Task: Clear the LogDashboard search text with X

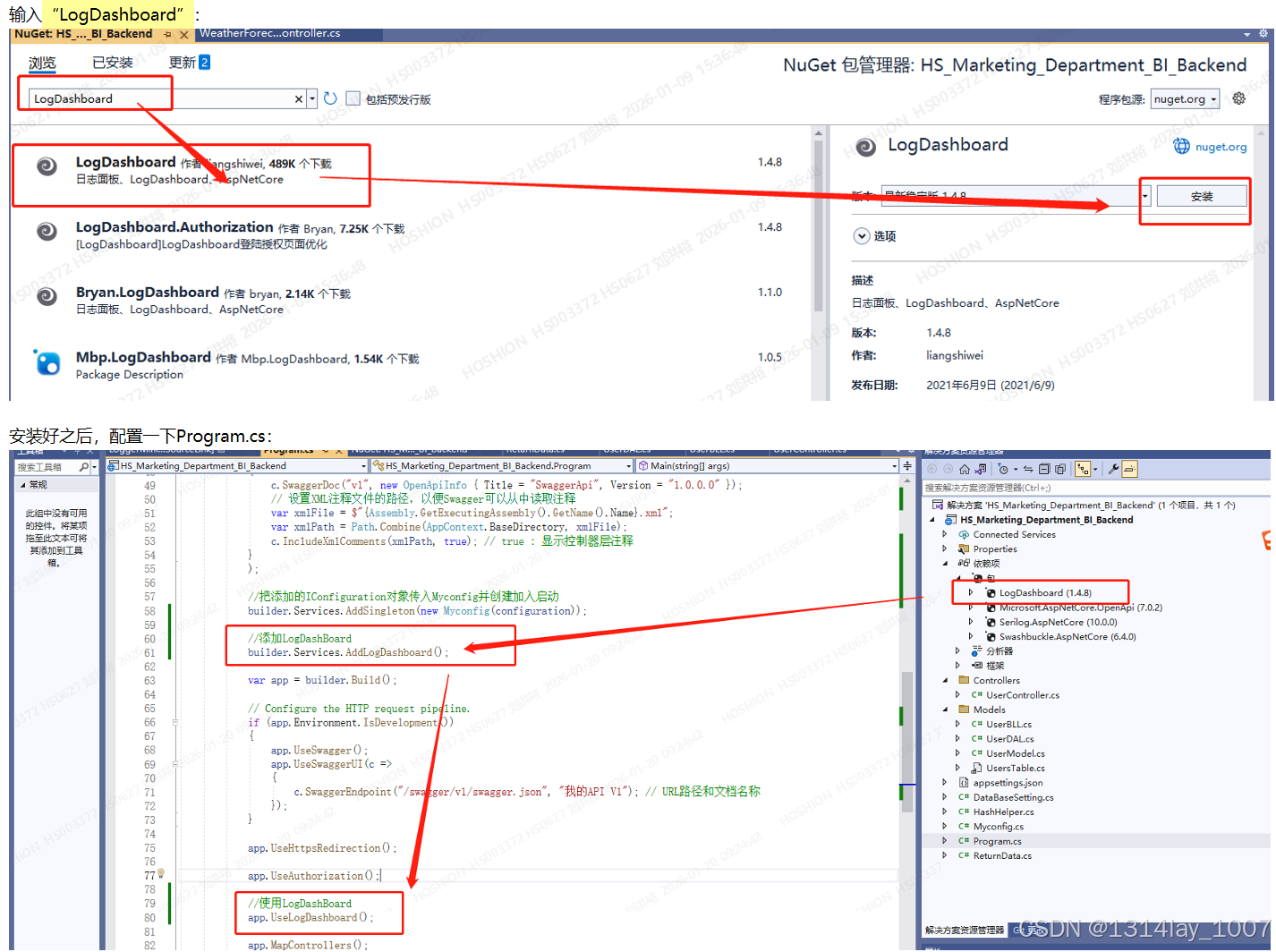Action: click(x=299, y=99)
